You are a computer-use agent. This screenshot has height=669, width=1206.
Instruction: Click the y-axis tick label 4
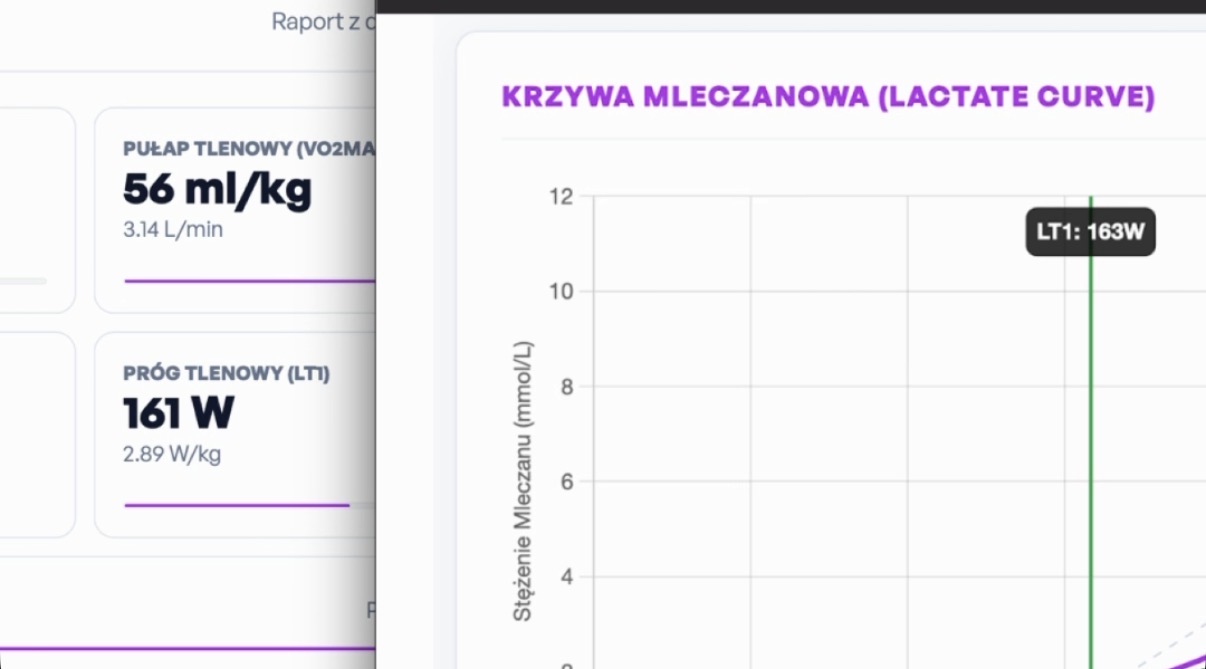coord(566,577)
